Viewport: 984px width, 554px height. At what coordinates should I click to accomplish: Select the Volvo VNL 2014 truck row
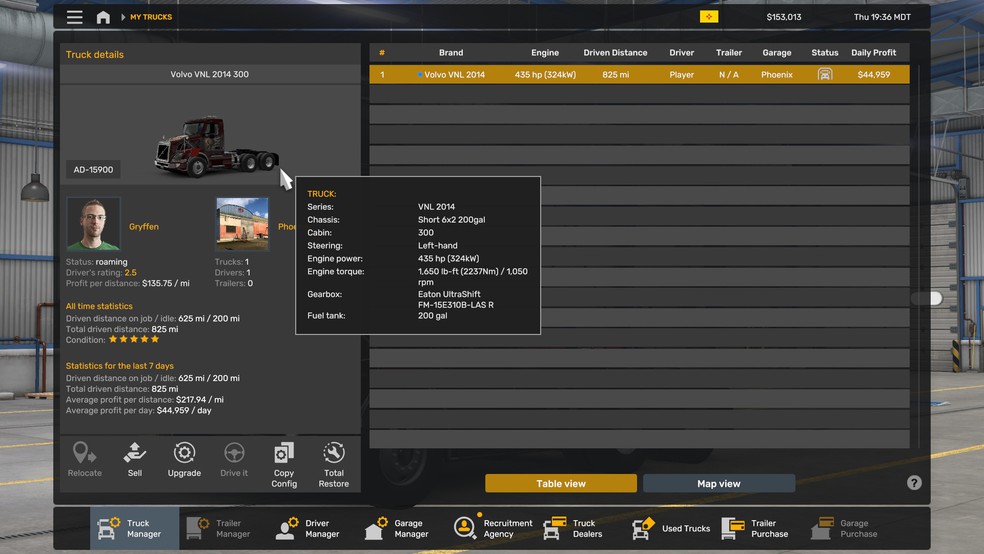tap(639, 75)
